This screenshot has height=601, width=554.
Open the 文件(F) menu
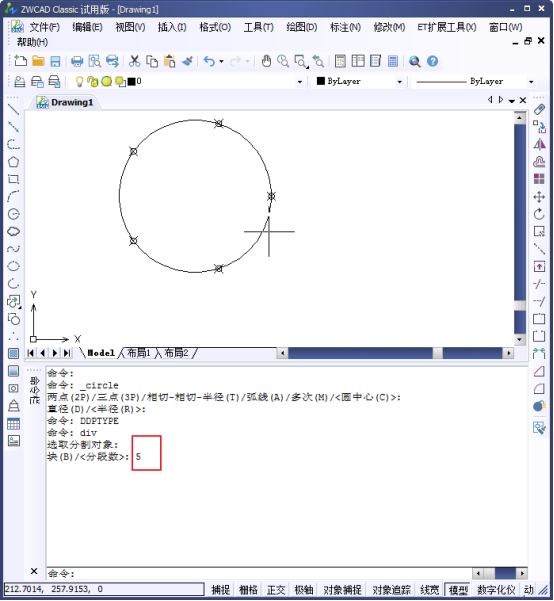tap(44, 27)
